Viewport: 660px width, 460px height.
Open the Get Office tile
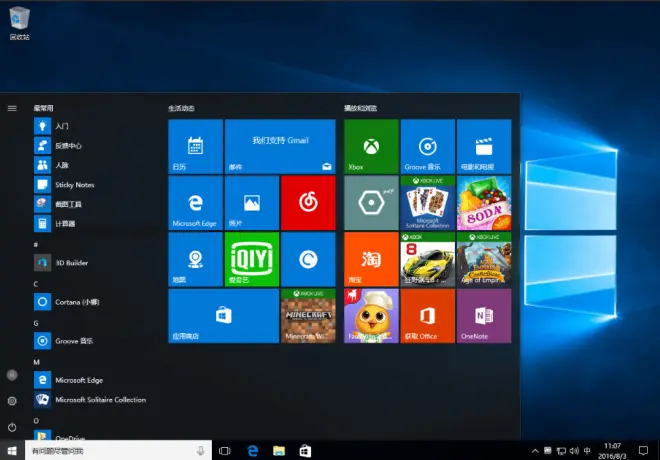tap(428, 316)
